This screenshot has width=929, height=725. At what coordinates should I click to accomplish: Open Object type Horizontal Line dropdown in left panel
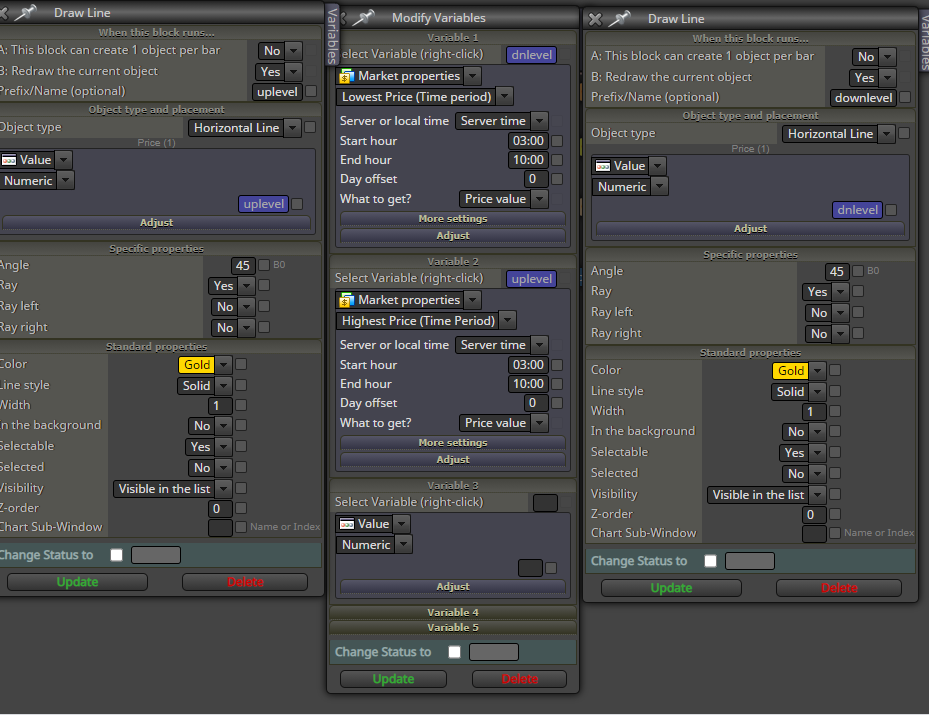244,127
